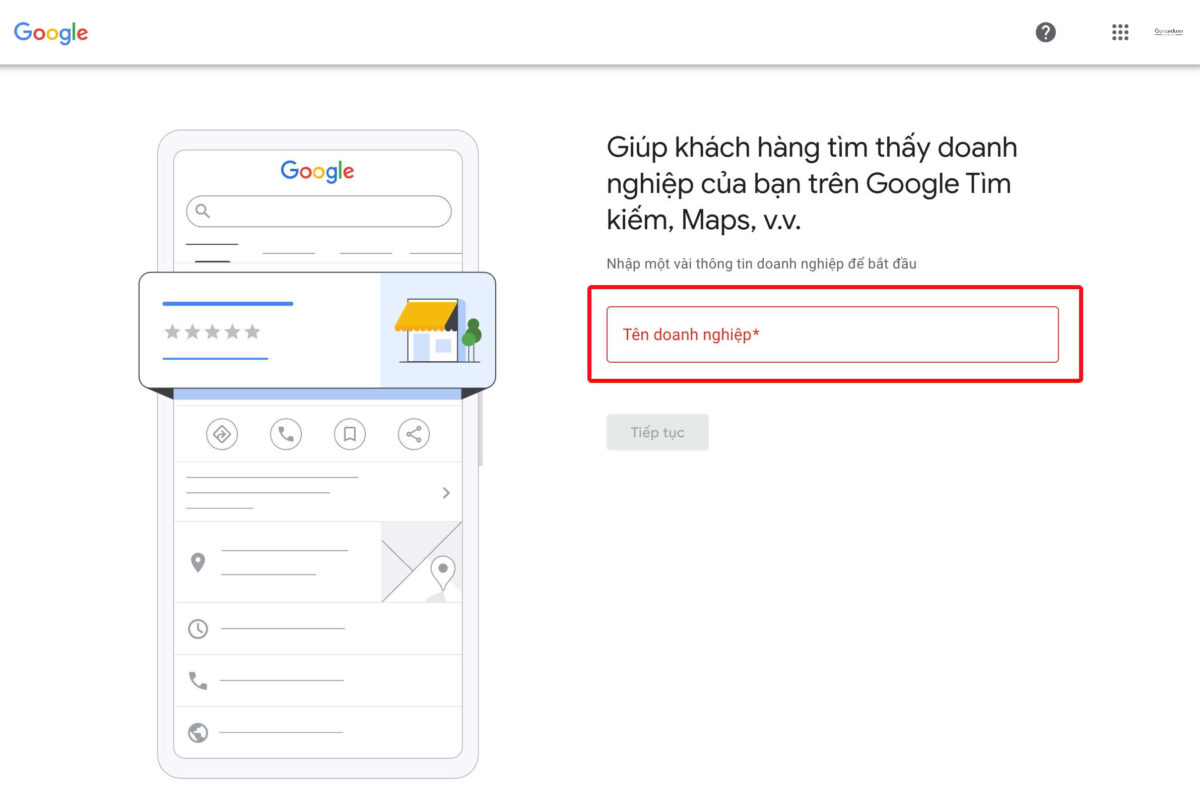Open the Google apps grid menu
Screen dimensions: 1200x799
pos(1120,32)
